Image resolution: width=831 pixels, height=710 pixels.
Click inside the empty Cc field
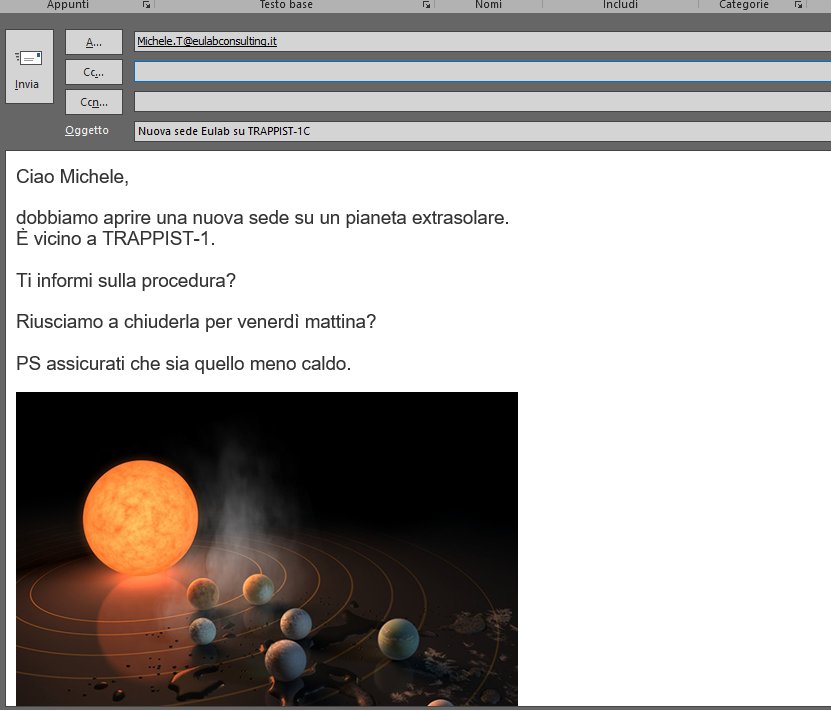point(400,71)
